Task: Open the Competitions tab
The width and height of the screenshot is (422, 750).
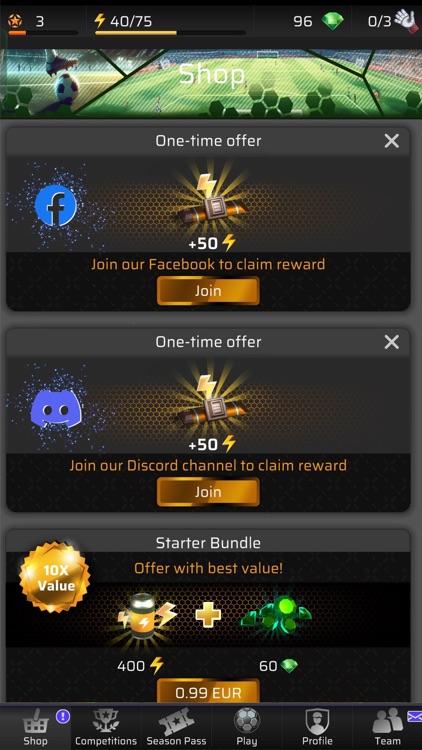Action: tap(106, 727)
